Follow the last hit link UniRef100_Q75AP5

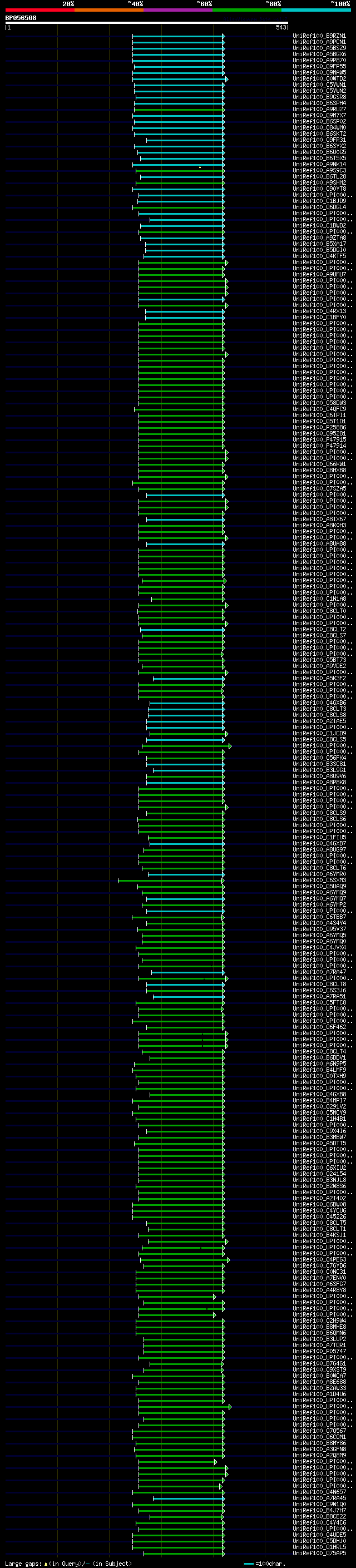[x=319, y=1554]
